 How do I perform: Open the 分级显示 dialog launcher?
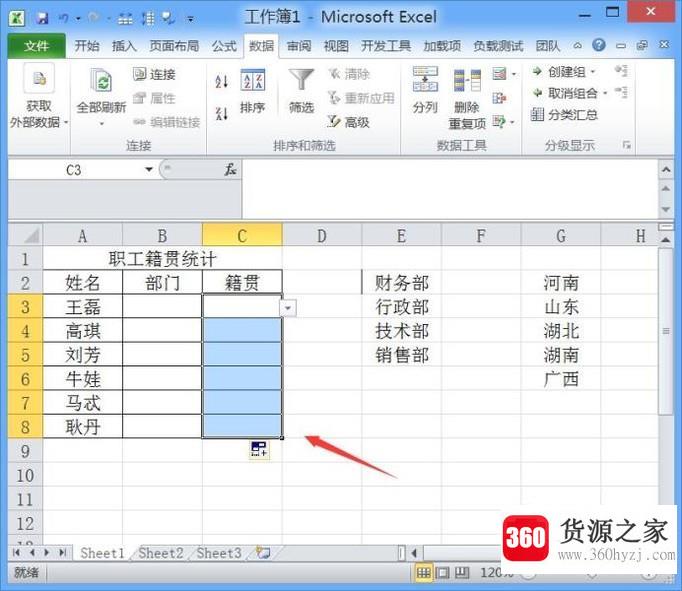tap(627, 145)
